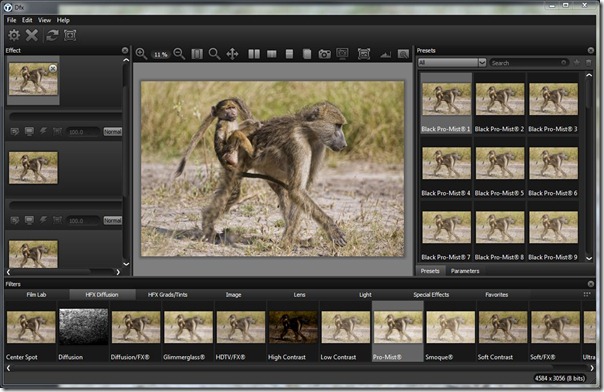Click the favorite star icon in Presets panel

[x=577, y=62]
